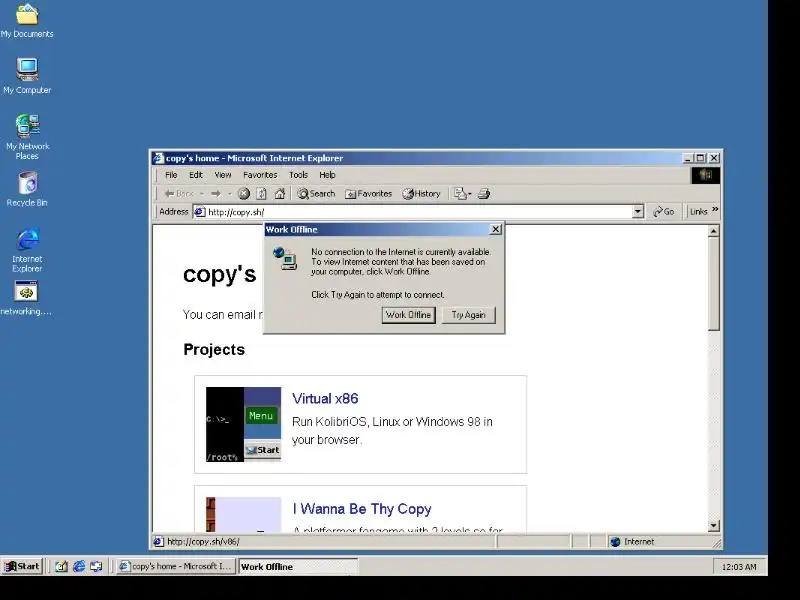Click the Back toolbar button
Viewport: 800px width, 600px height.
[179, 194]
